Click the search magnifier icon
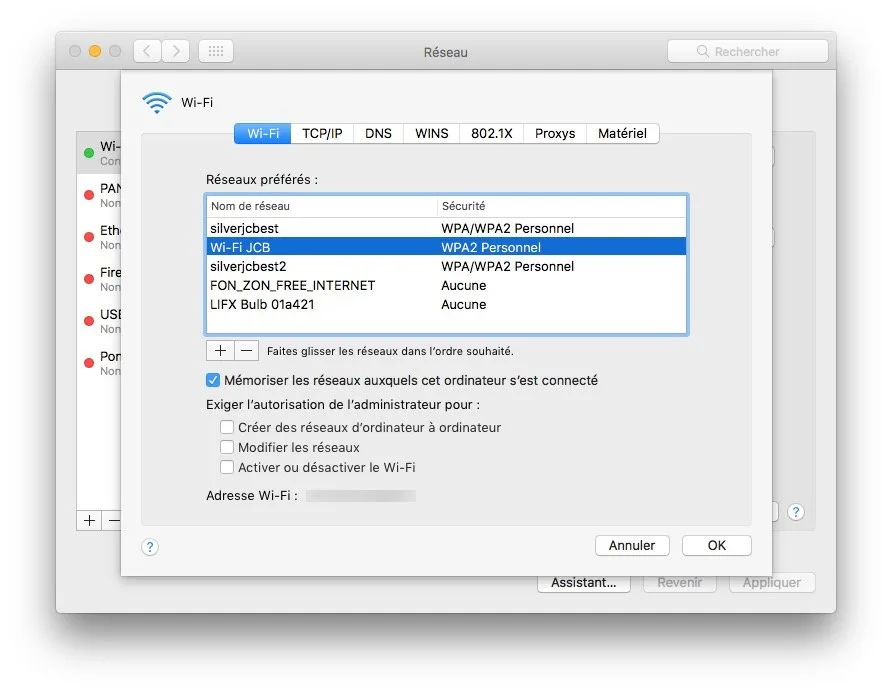Screen dimensions: 892x693 click(x=703, y=51)
